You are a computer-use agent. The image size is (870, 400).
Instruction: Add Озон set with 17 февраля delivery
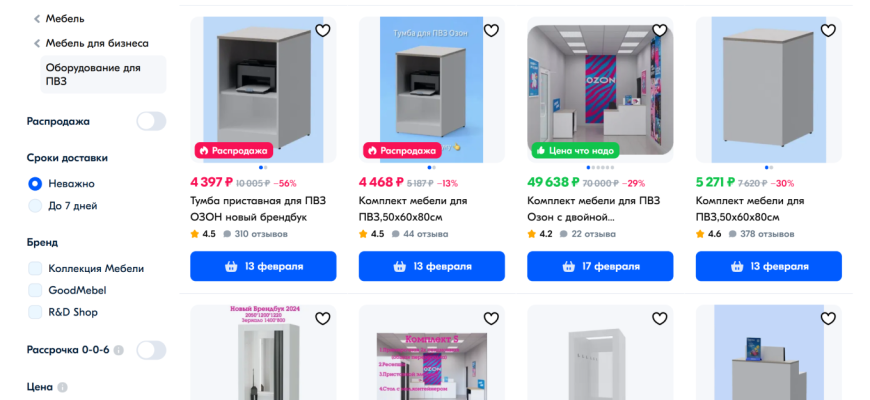tap(600, 266)
